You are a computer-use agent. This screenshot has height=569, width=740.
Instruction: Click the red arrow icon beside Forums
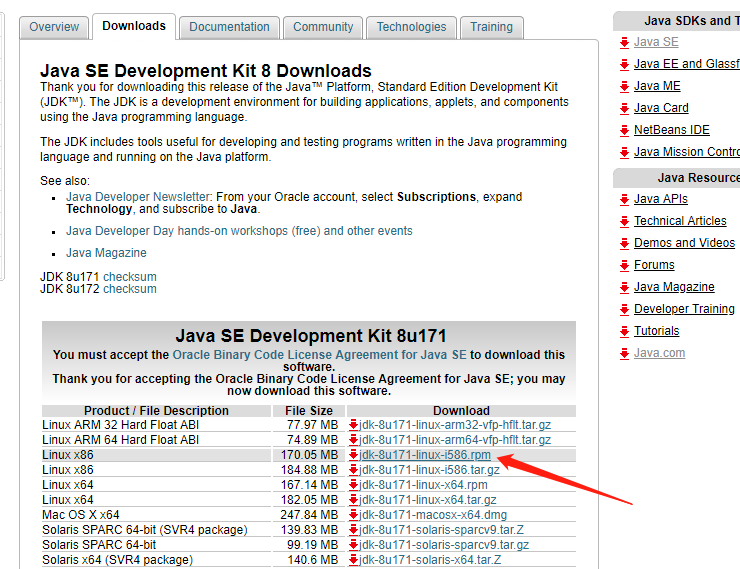(x=624, y=265)
